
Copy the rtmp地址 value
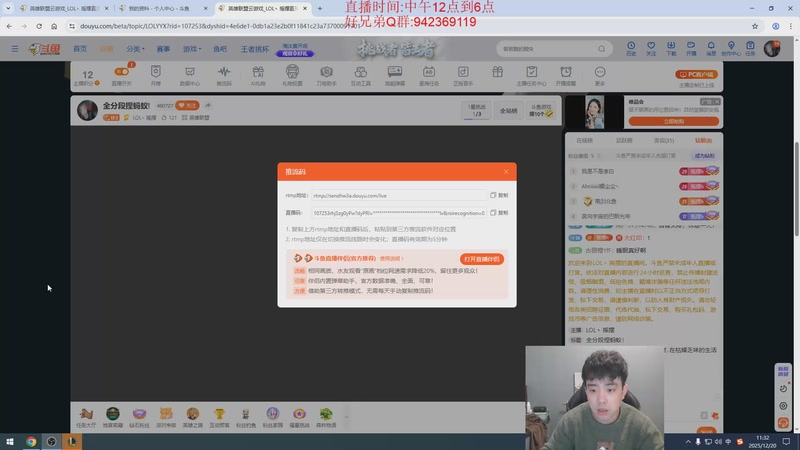(x=499, y=195)
